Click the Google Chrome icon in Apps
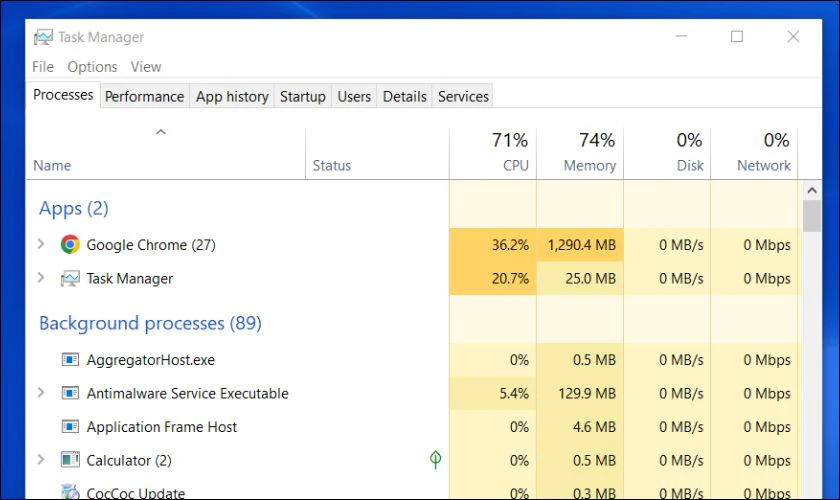The image size is (840, 500). click(x=70, y=244)
